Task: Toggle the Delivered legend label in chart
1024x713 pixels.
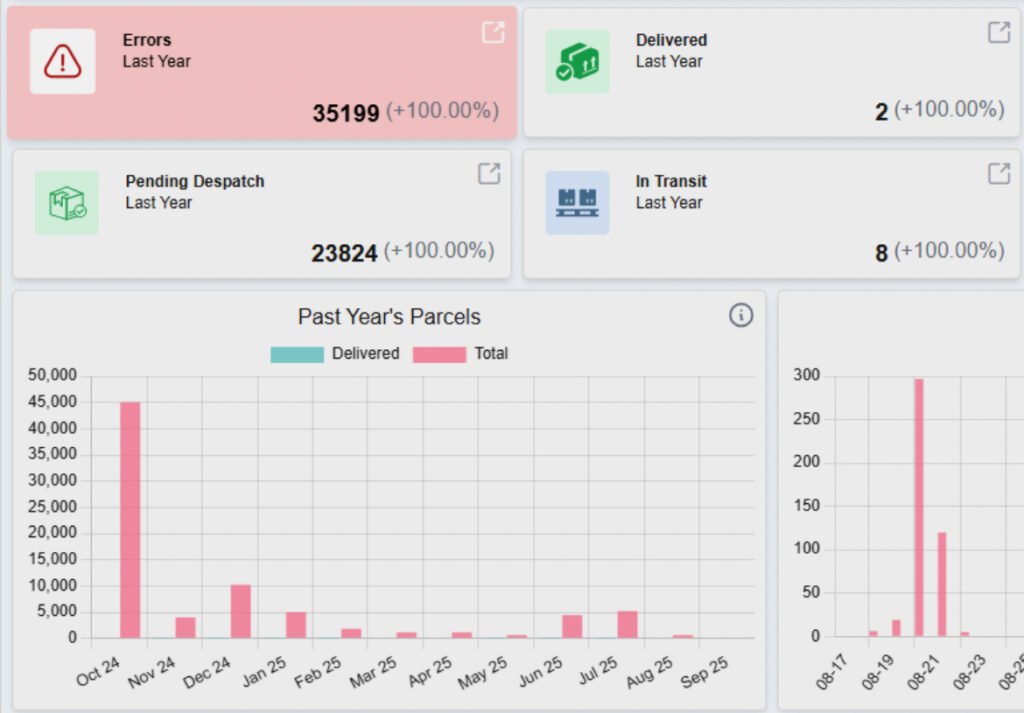Action: (x=365, y=354)
